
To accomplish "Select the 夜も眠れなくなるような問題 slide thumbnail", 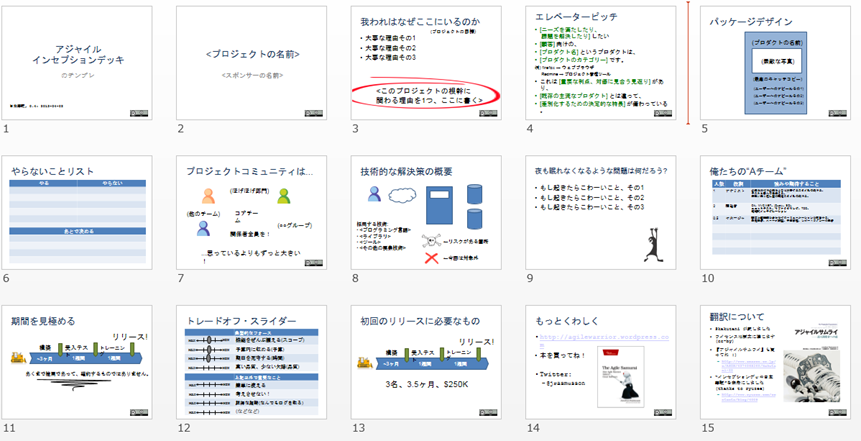I will 601,213.
